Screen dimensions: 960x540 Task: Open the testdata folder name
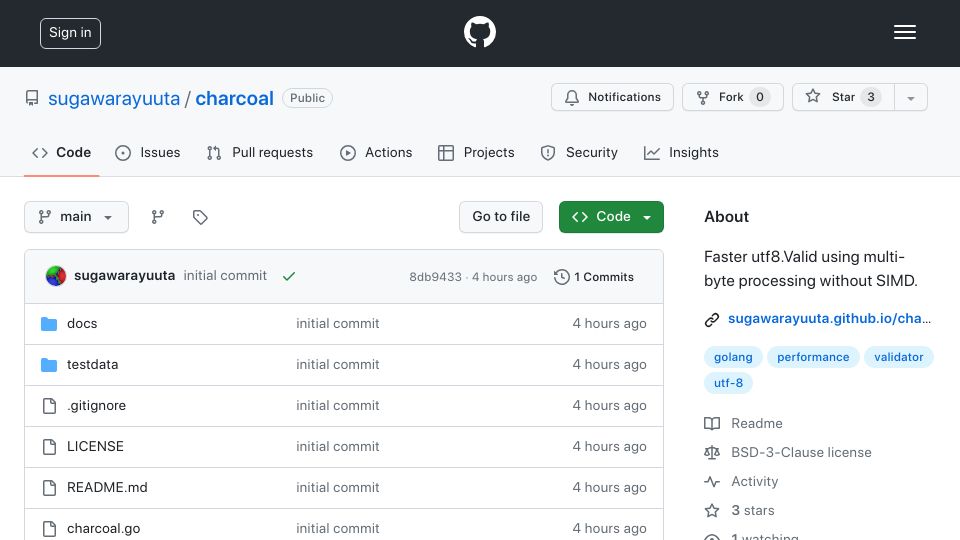[92, 364]
